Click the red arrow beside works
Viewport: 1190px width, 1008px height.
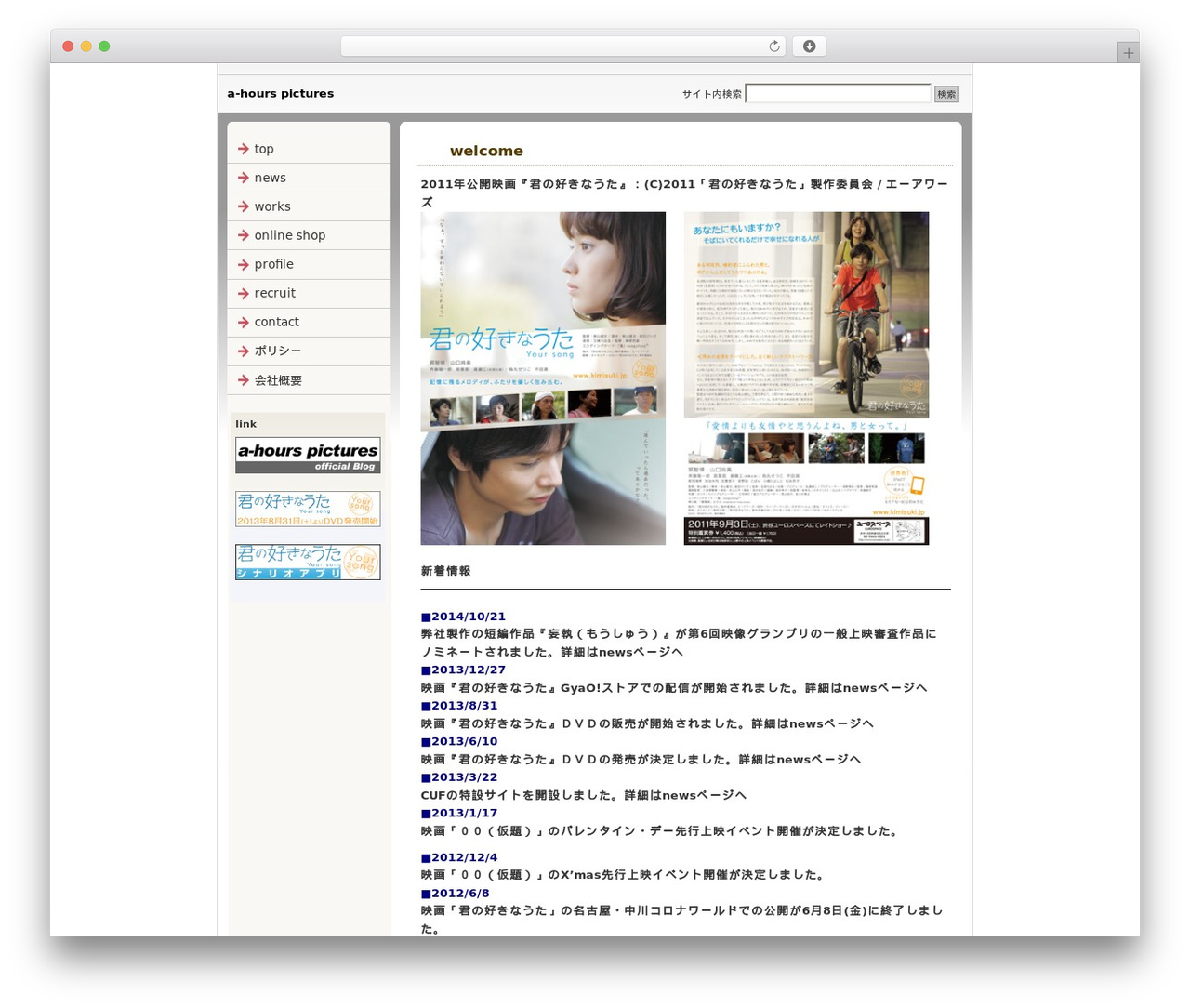point(243,206)
